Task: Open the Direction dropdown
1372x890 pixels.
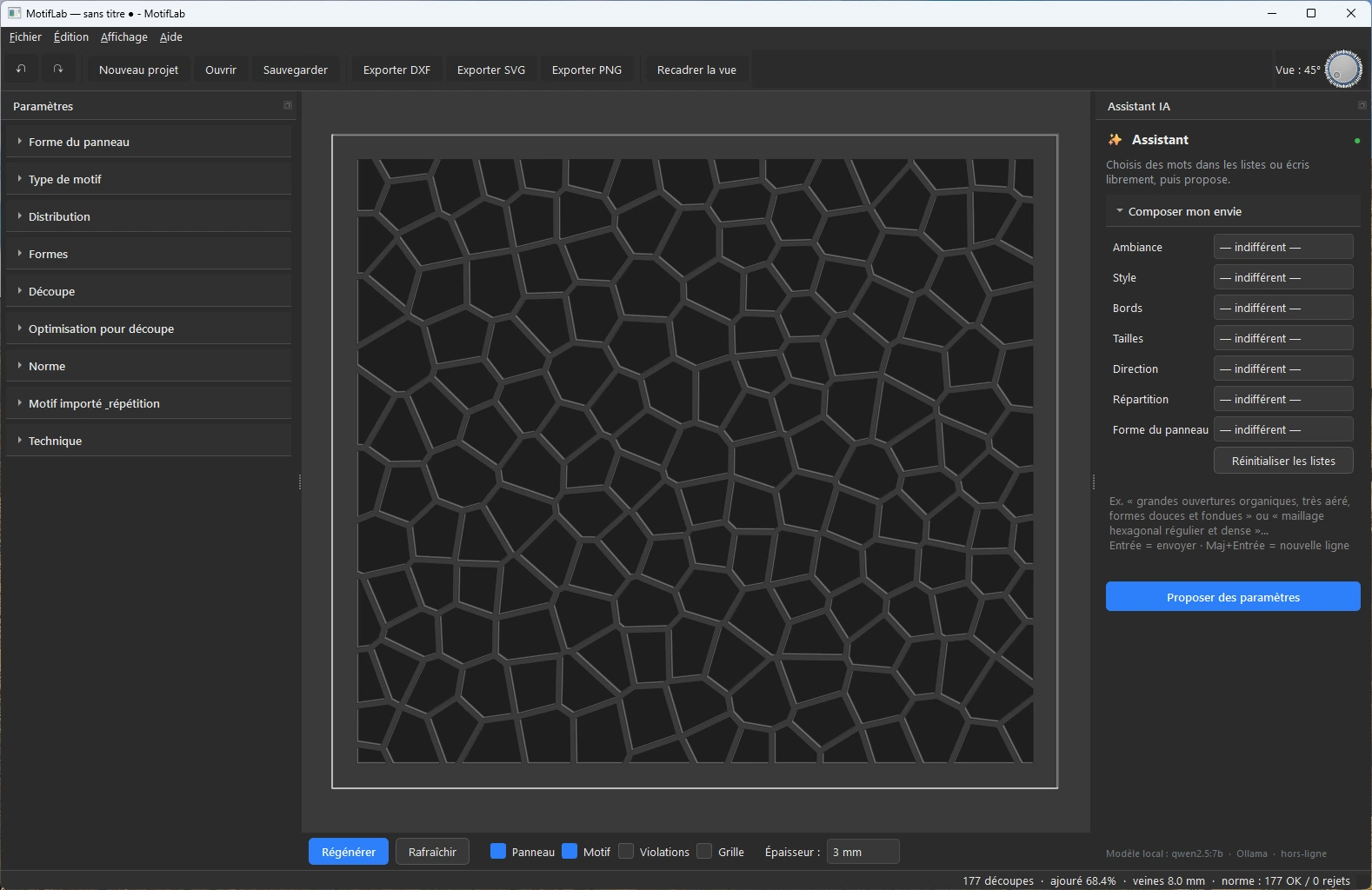Action: (x=1283, y=369)
